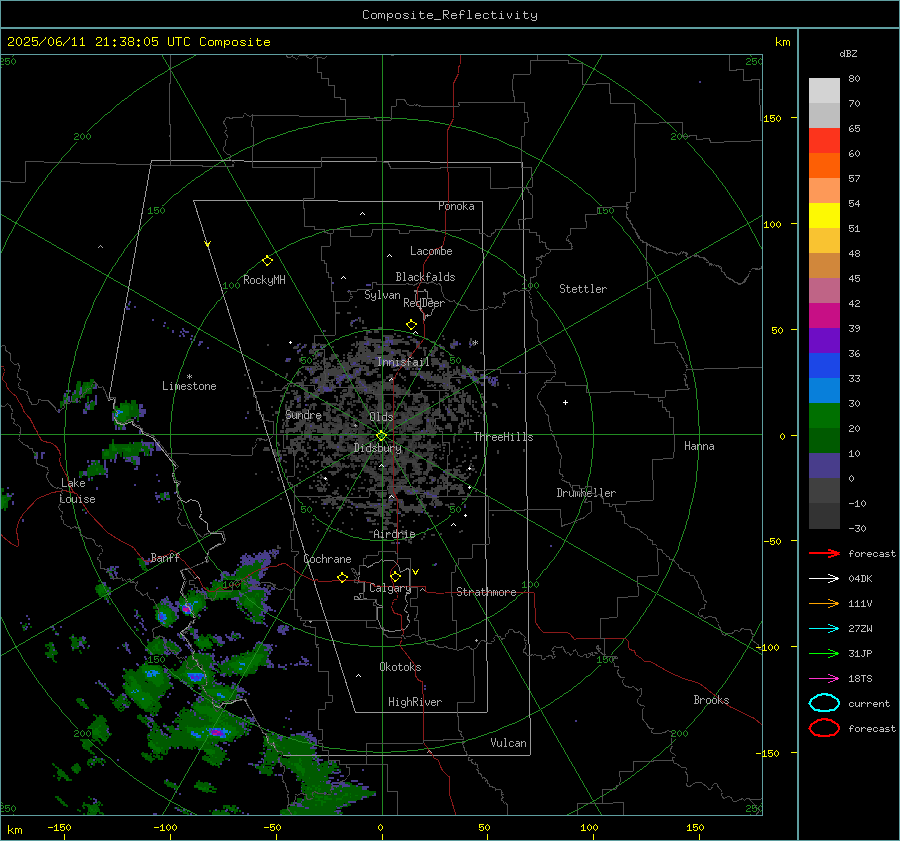Click the yellow diamond marker above Calgary

click(395, 576)
